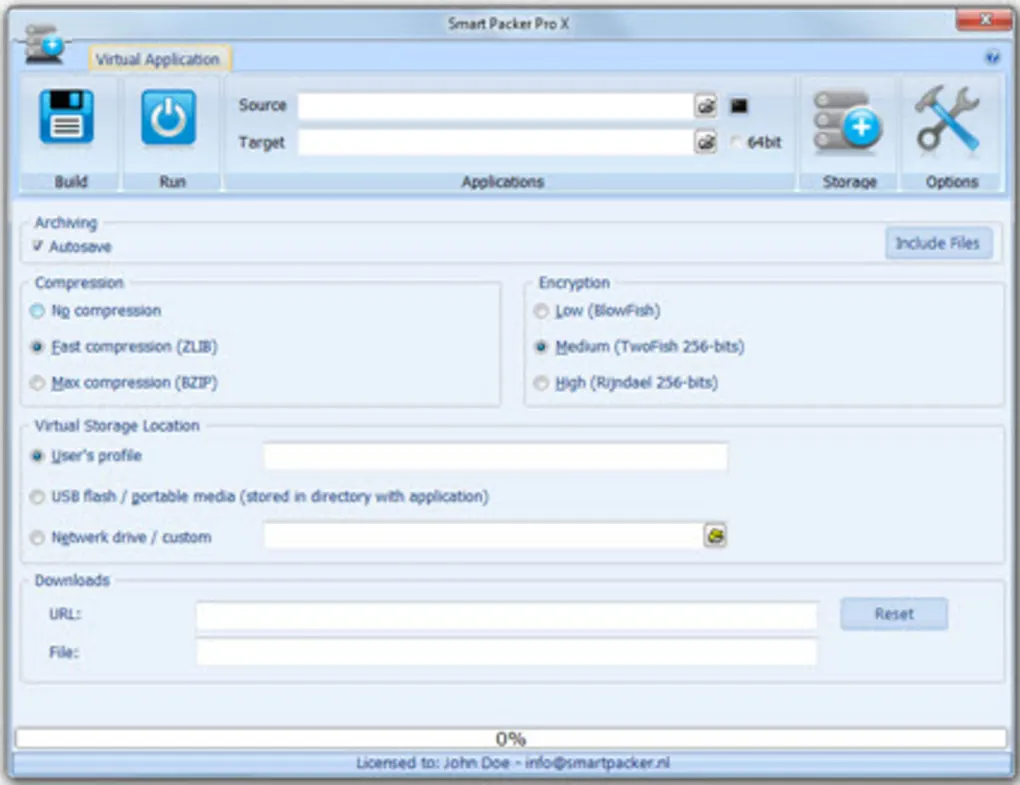
Task: Open the Storage panel icon
Action: 848,120
